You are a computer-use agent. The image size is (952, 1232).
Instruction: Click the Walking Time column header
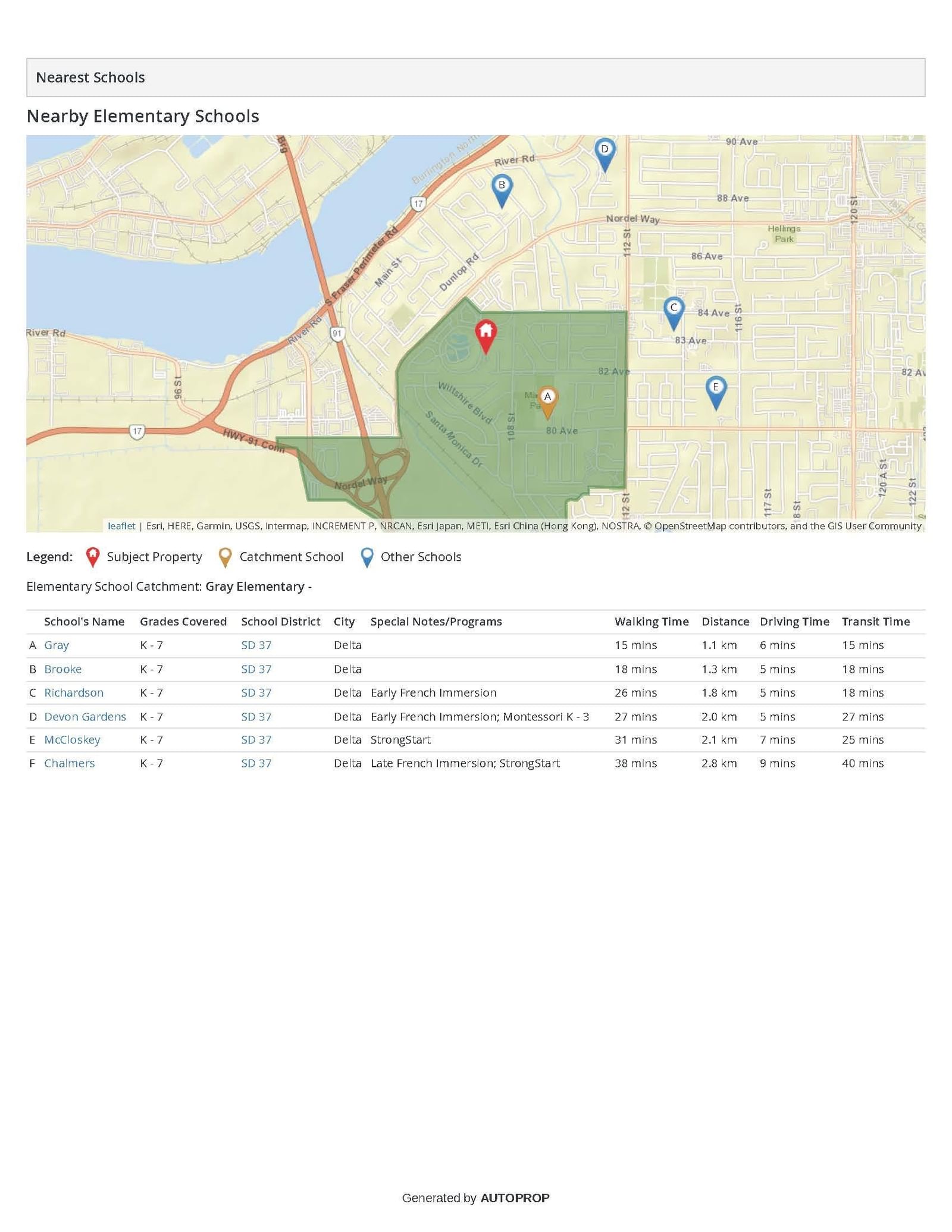[652, 622]
